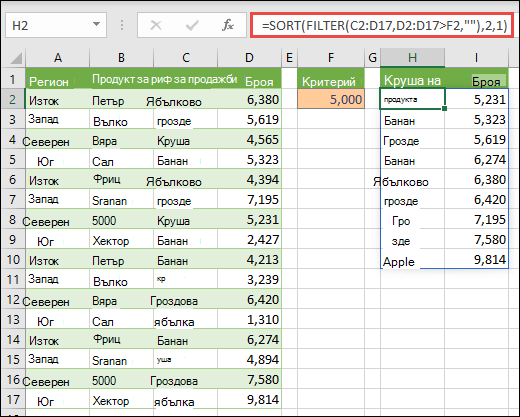Click the formula bar with the SORT formula

[382, 25]
